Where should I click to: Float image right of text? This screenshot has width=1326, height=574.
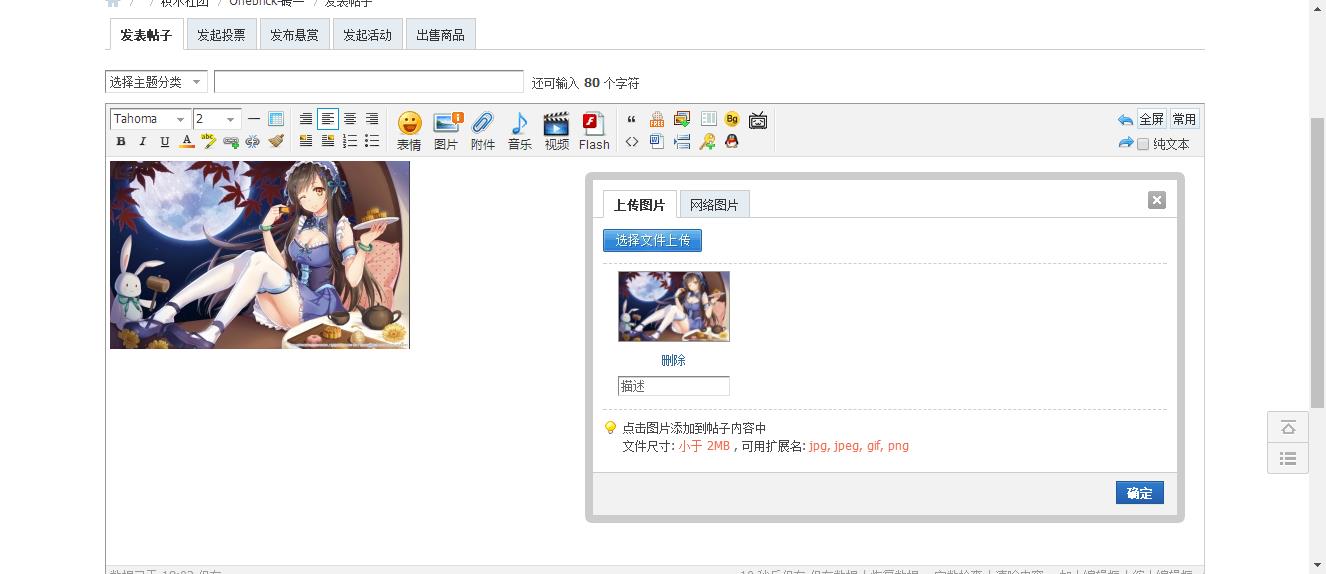tap(328, 142)
